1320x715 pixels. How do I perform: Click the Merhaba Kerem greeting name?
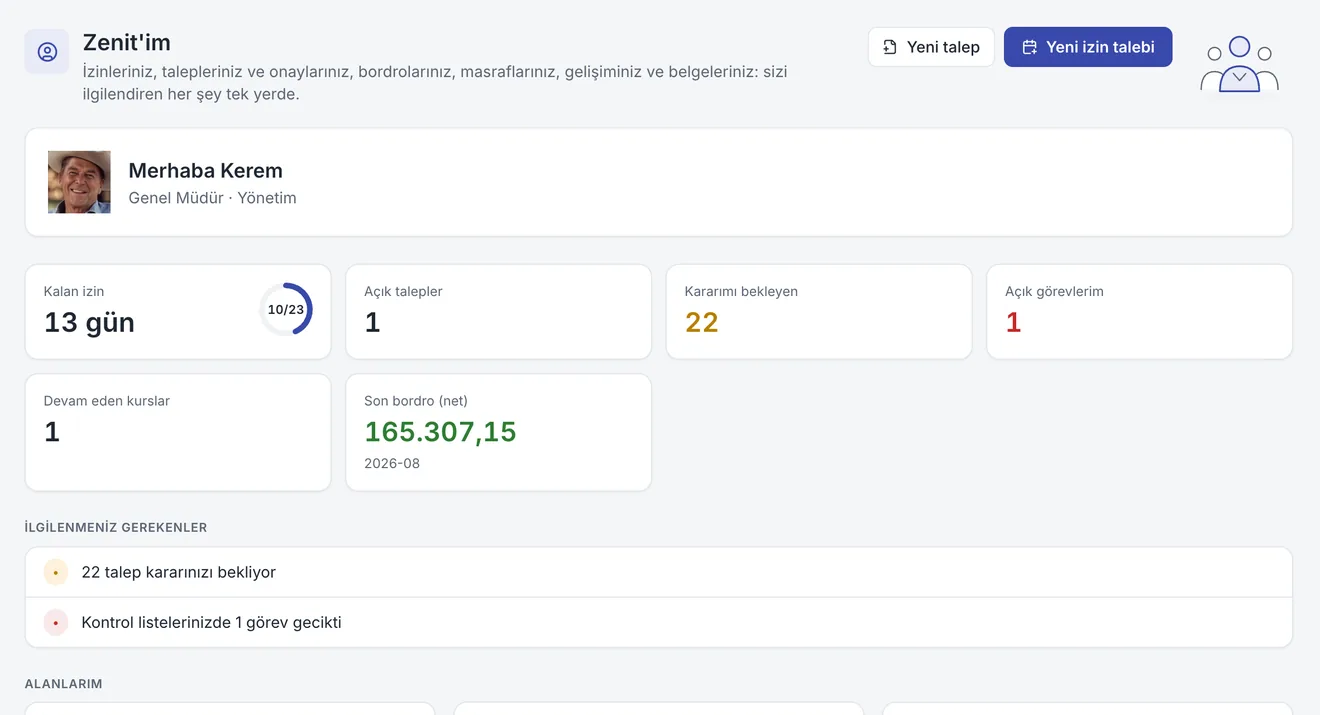click(x=206, y=171)
